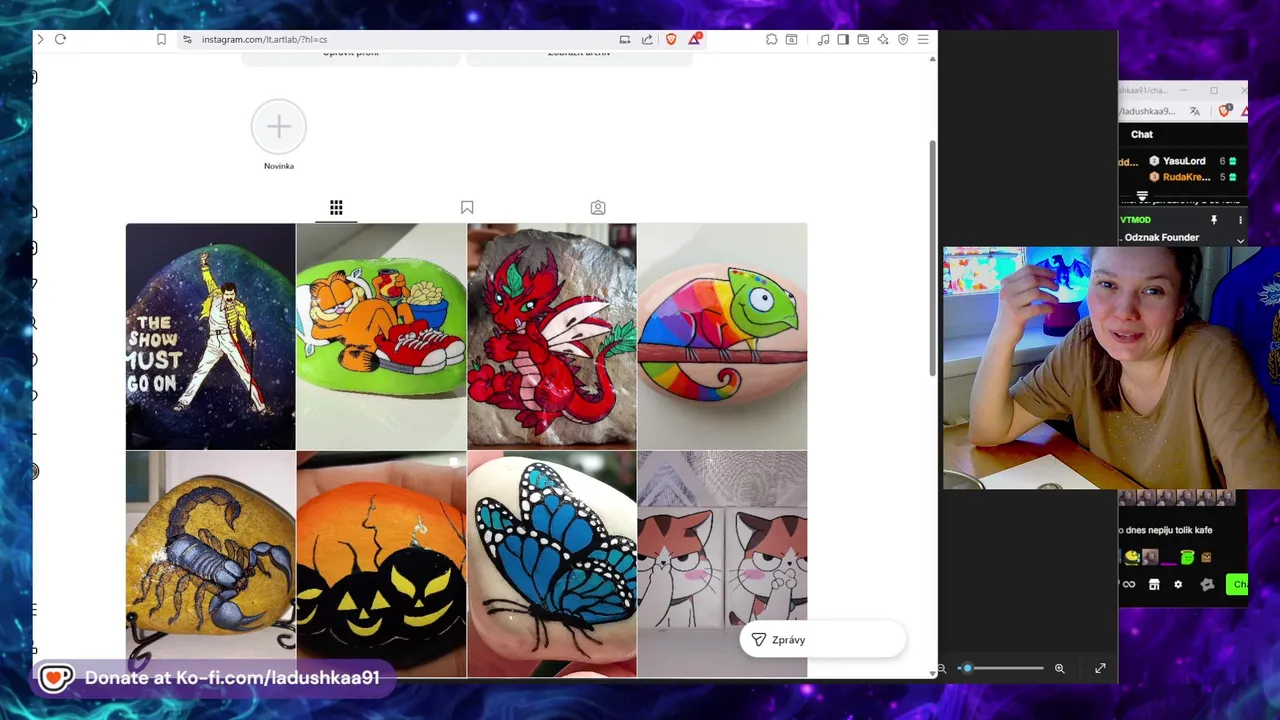
Task: Open the rainbow chameleon rock post
Action: (x=722, y=336)
